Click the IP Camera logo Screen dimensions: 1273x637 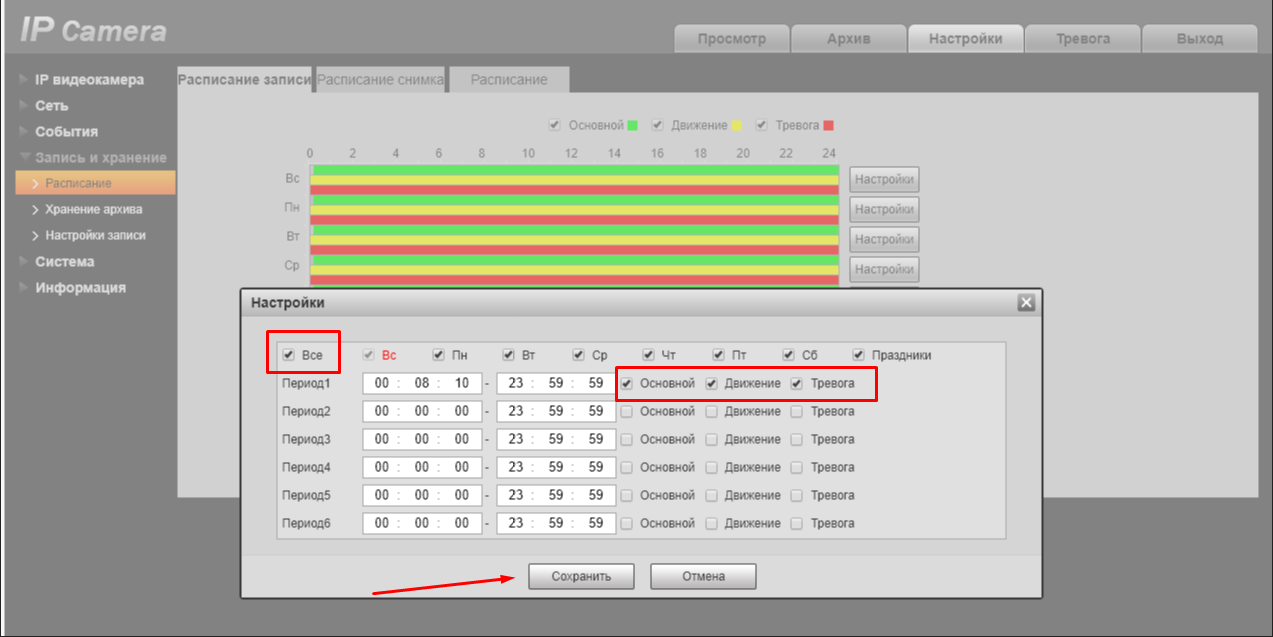[93, 30]
